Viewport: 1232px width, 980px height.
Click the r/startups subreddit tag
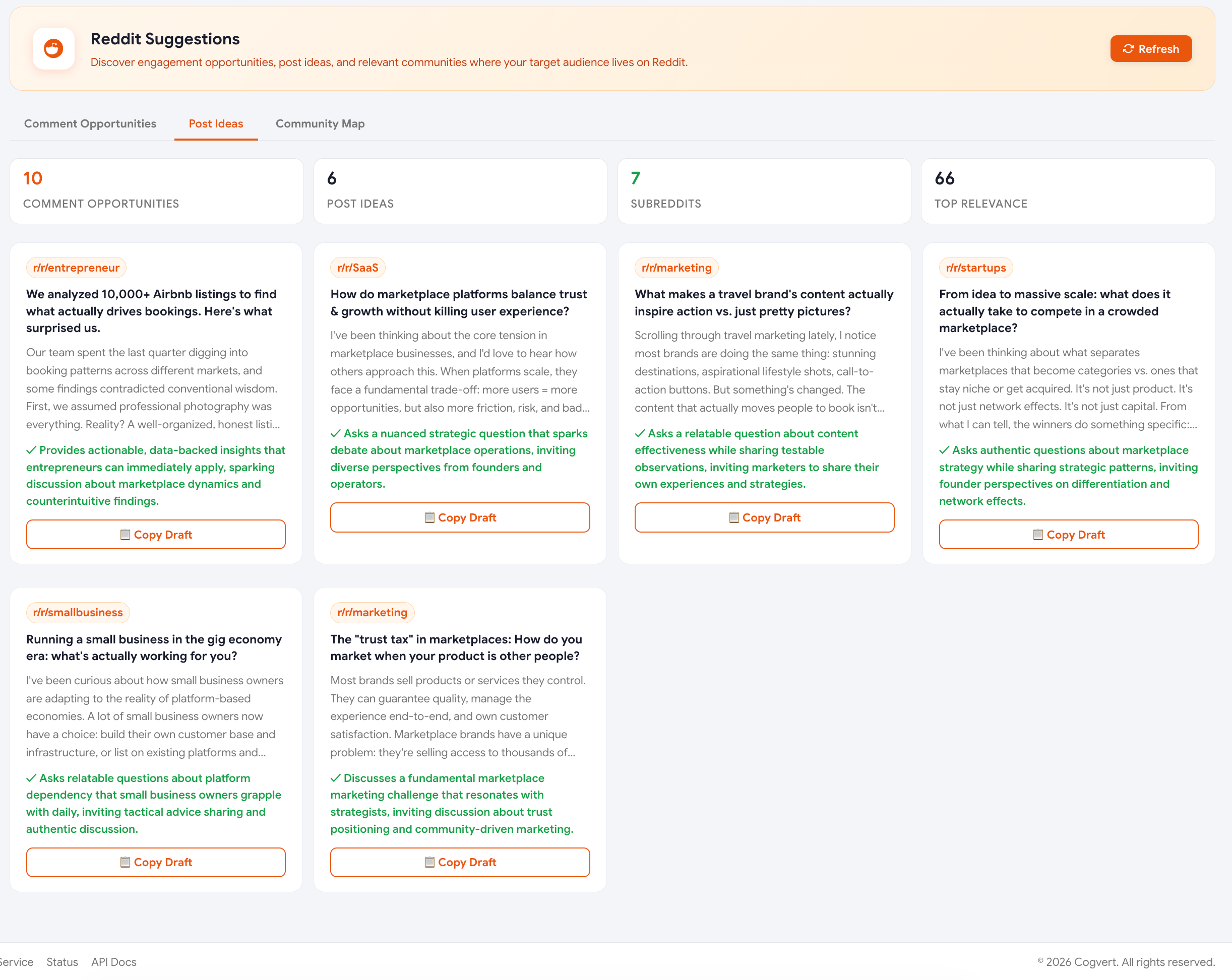(x=975, y=267)
